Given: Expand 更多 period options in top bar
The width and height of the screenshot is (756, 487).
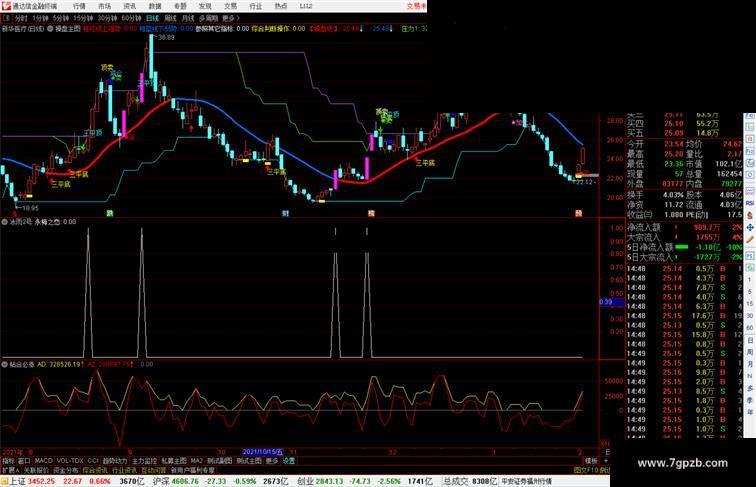Looking at the screenshot, I should (x=230, y=18).
